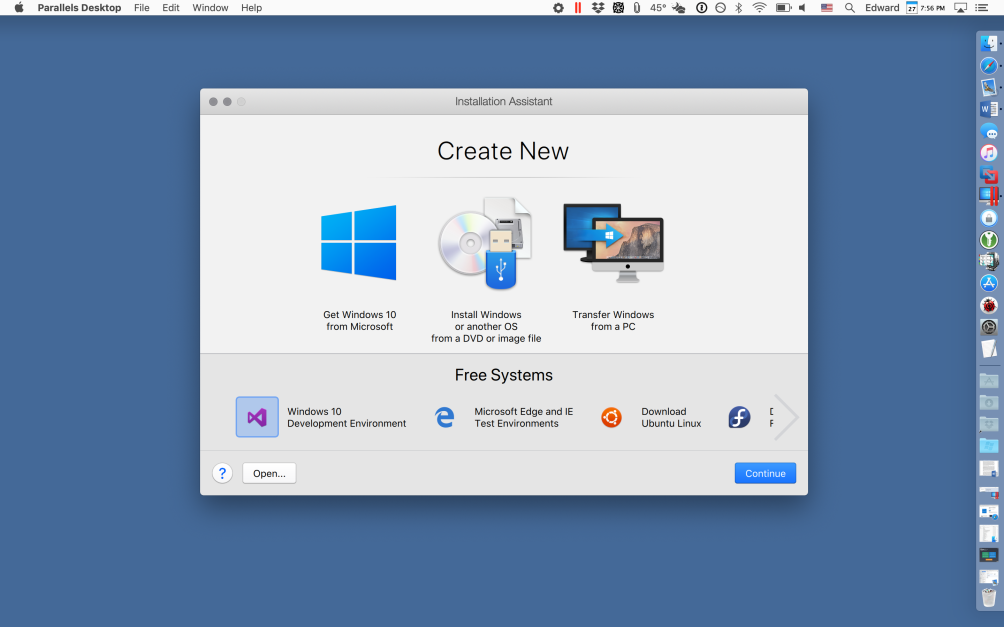Open Applications folder stack in dock
Viewport: 1004px width, 627px height.
point(989,380)
